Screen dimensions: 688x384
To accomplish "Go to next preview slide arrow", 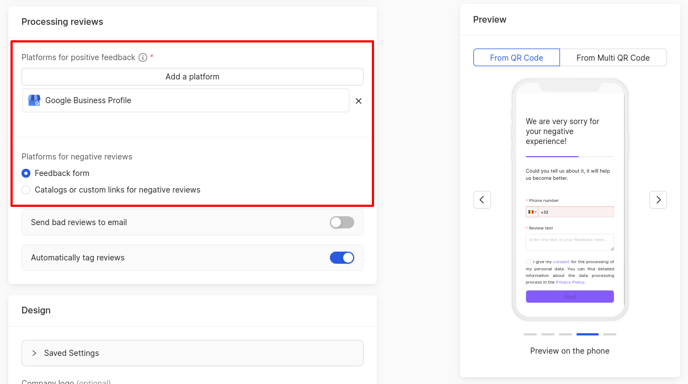I will pyautogui.click(x=658, y=200).
